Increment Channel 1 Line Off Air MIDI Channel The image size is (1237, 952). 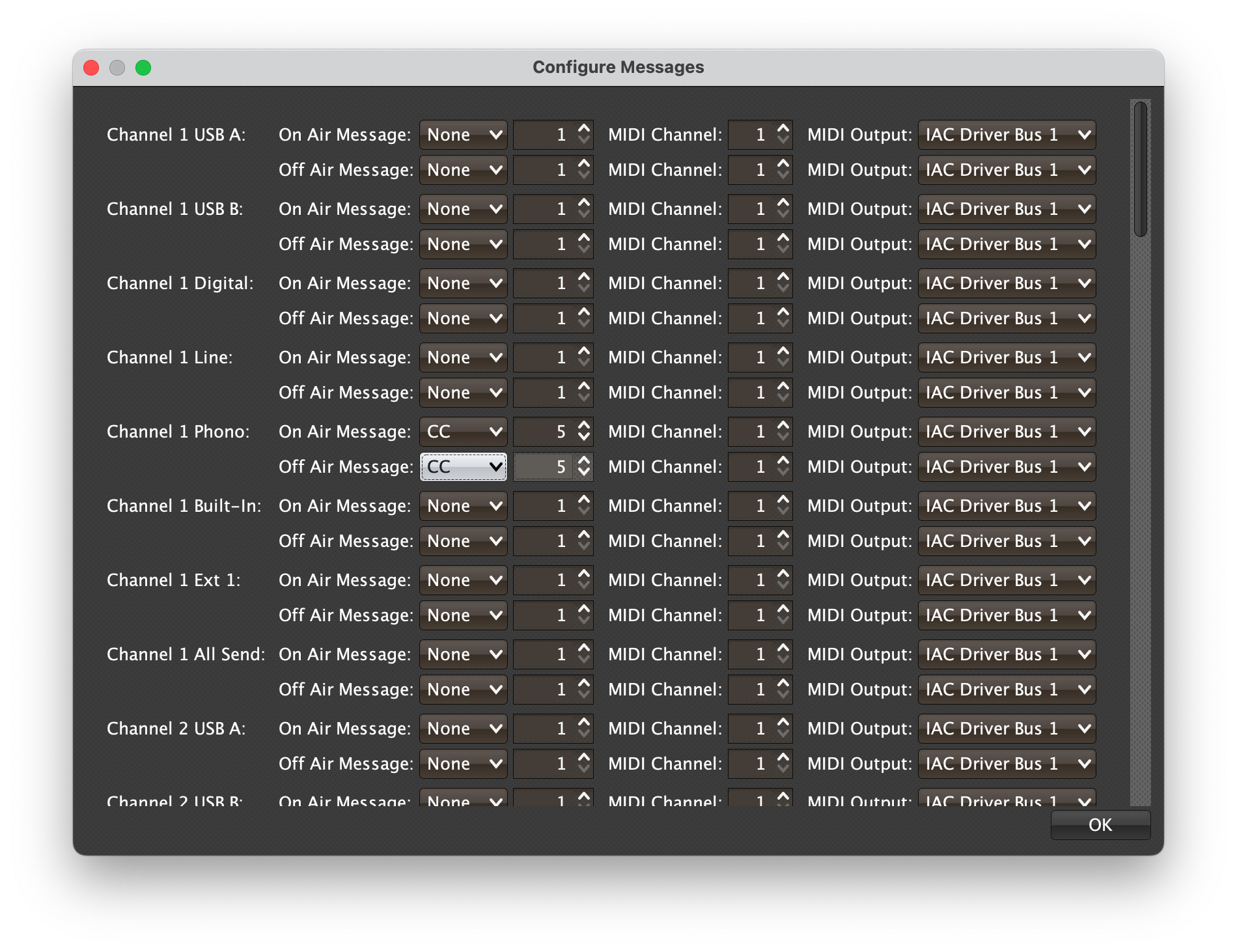point(783,386)
